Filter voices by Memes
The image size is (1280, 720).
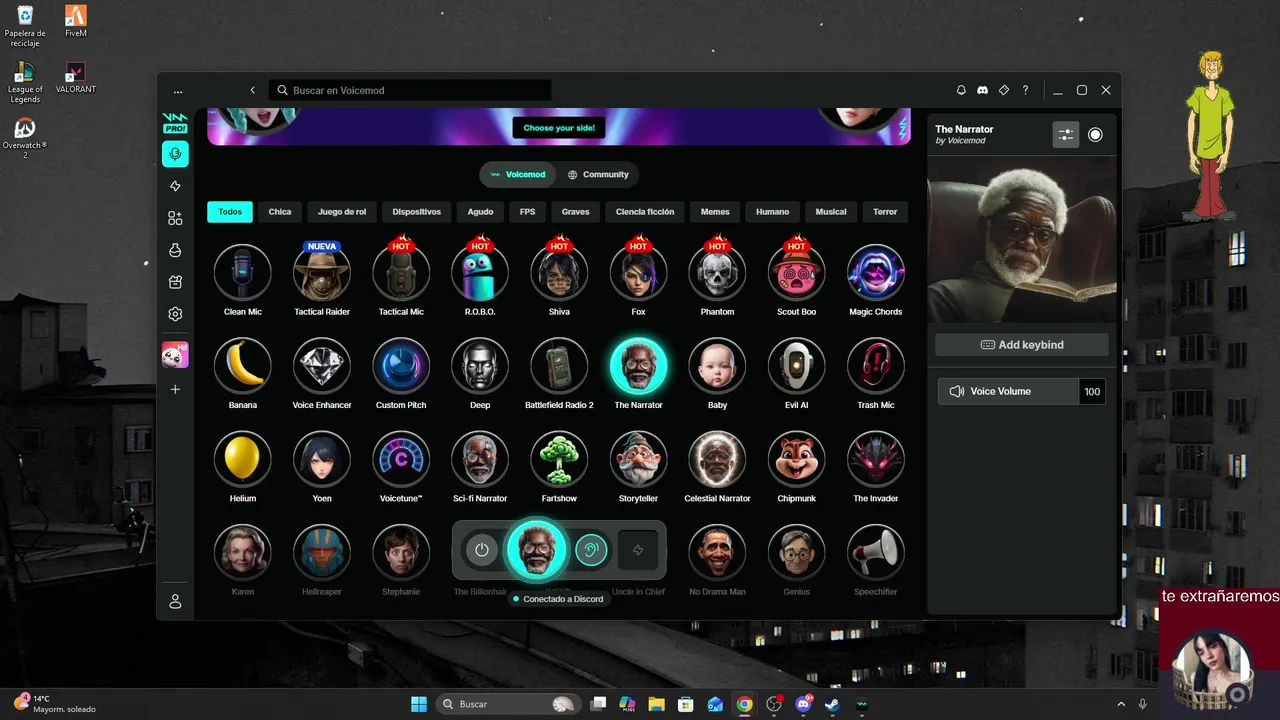[715, 212]
